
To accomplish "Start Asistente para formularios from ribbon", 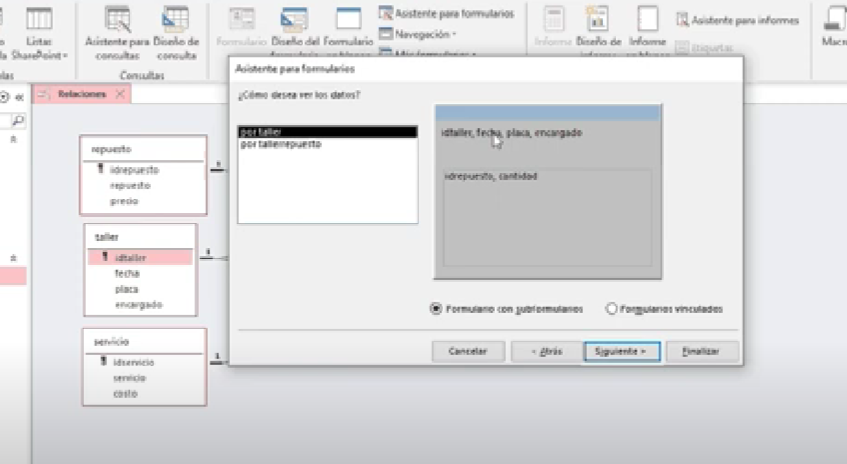I will (447, 14).
